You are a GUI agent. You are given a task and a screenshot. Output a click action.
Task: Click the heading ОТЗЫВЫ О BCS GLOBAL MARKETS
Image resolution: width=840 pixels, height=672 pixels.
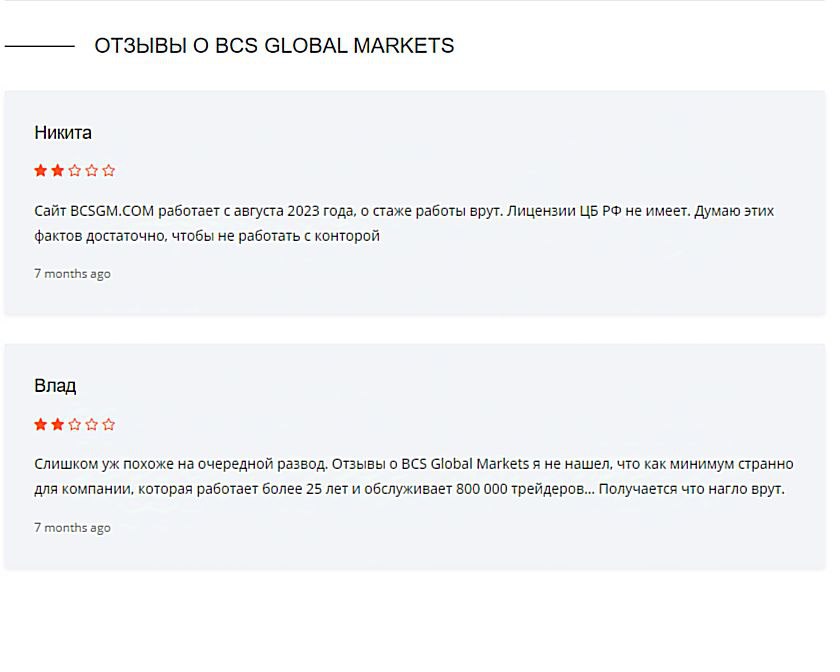click(274, 45)
